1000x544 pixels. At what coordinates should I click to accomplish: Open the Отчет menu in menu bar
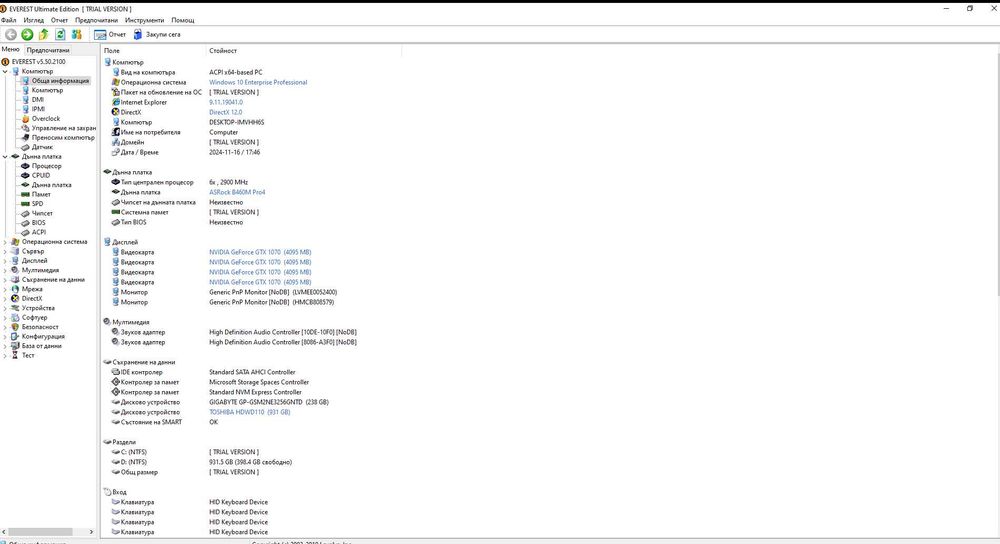(59, 20)
